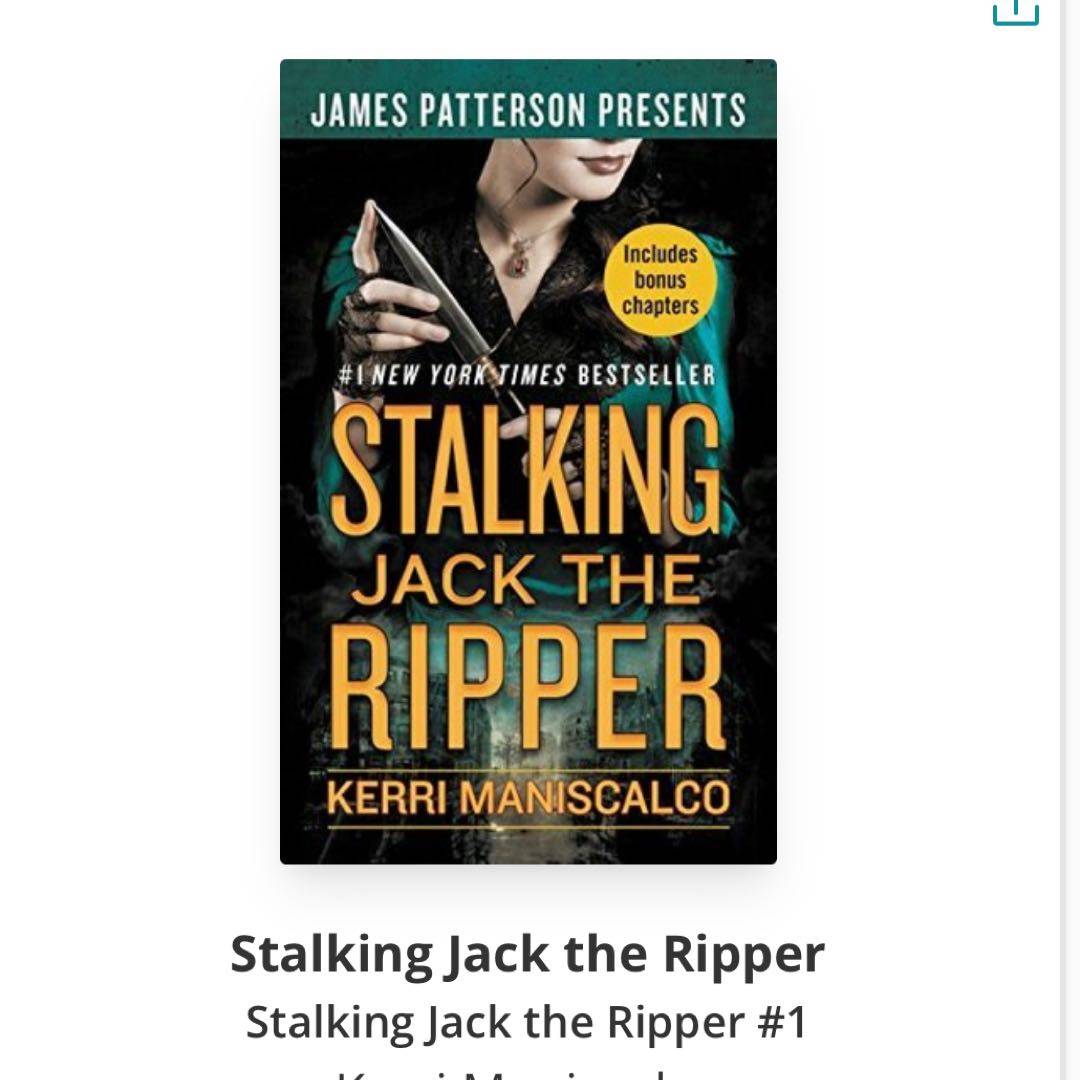
Task: Click the large 'RIPPER' word on cover
Action: pos(528,686)
